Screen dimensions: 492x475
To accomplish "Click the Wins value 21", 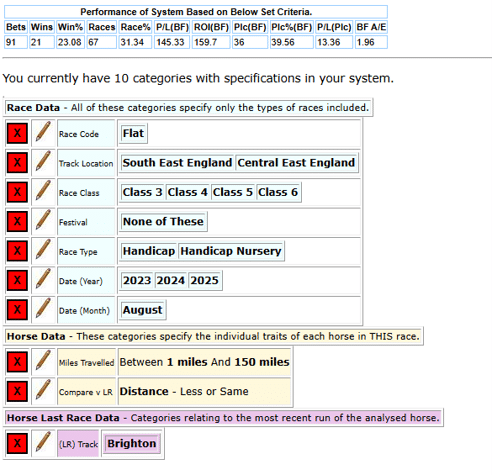I will (42, 42).
